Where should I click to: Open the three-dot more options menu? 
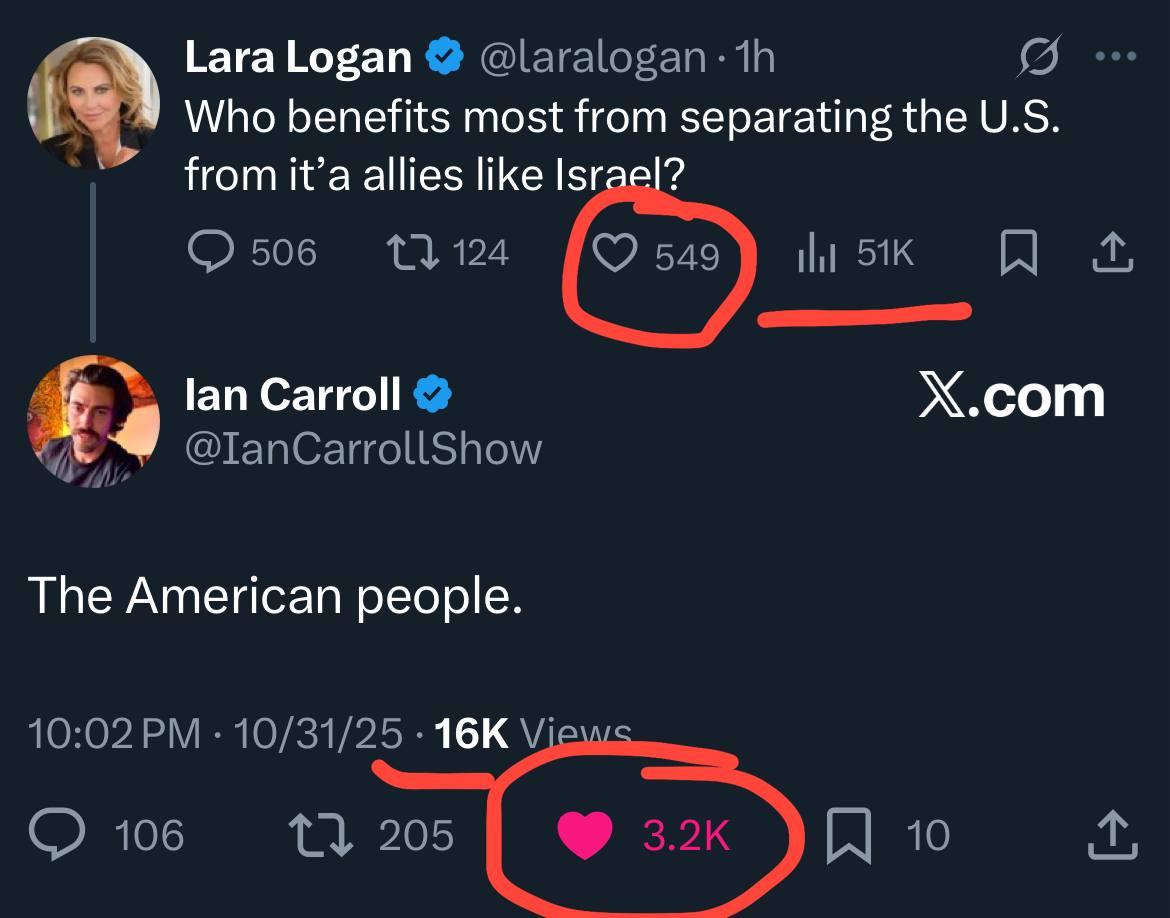pyautogui.click(x=1116, y=57)
